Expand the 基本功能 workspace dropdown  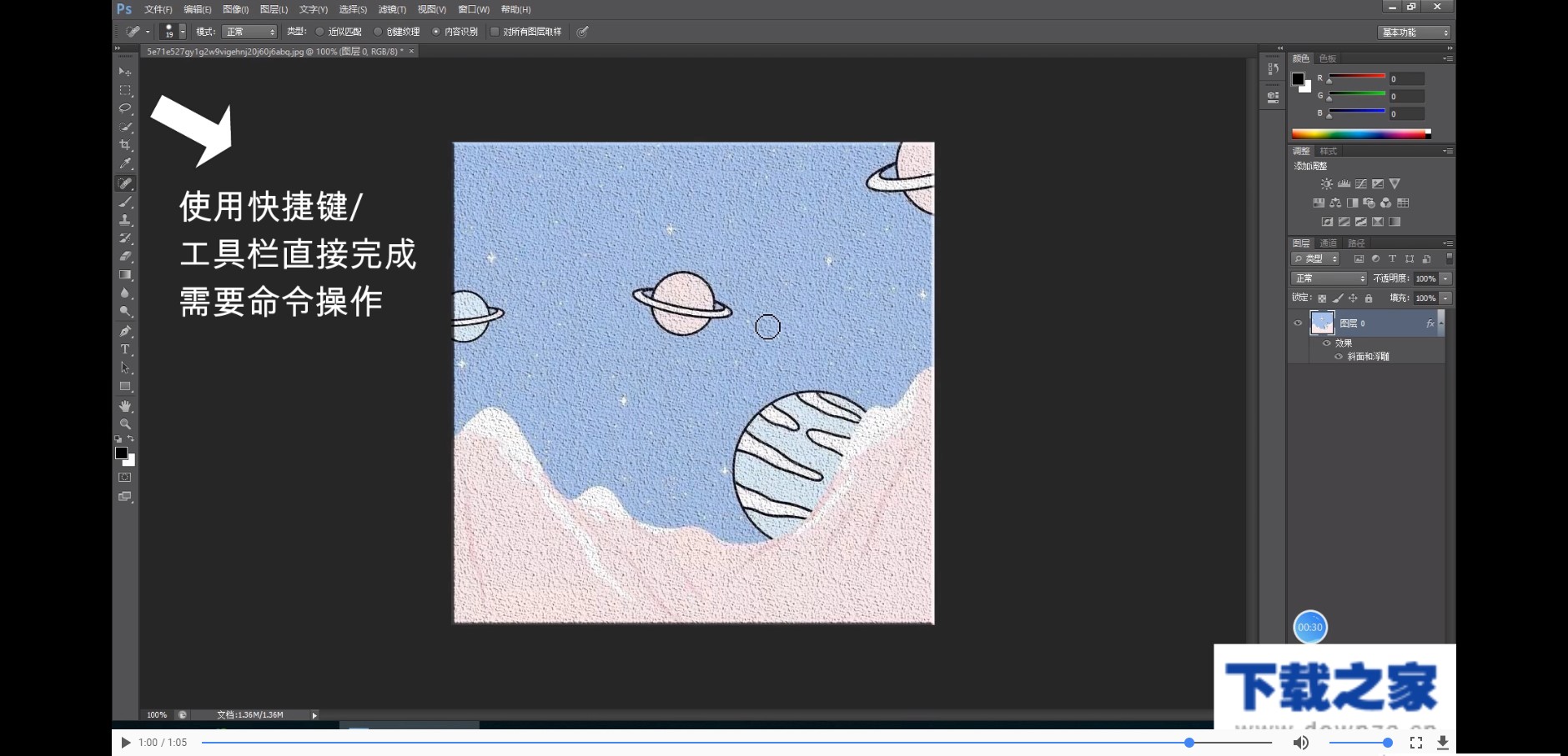[x=1414, y=33]
